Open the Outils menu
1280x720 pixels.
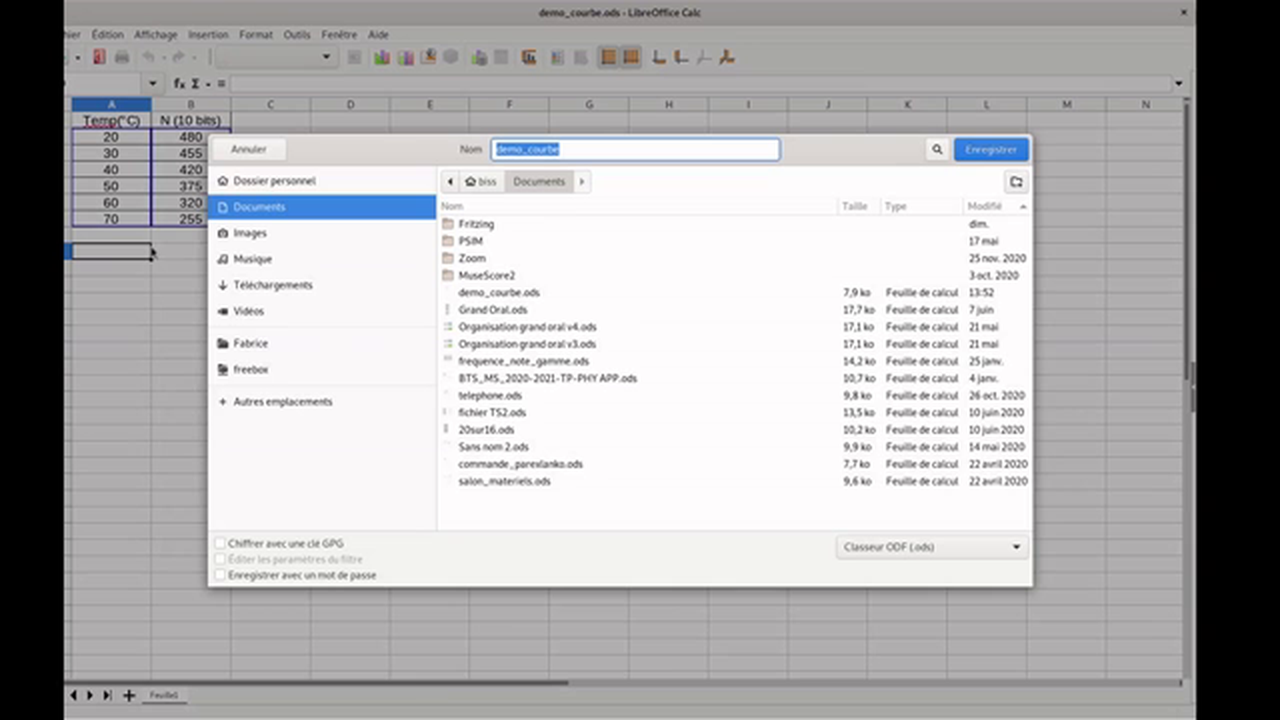tap(296, 34)
